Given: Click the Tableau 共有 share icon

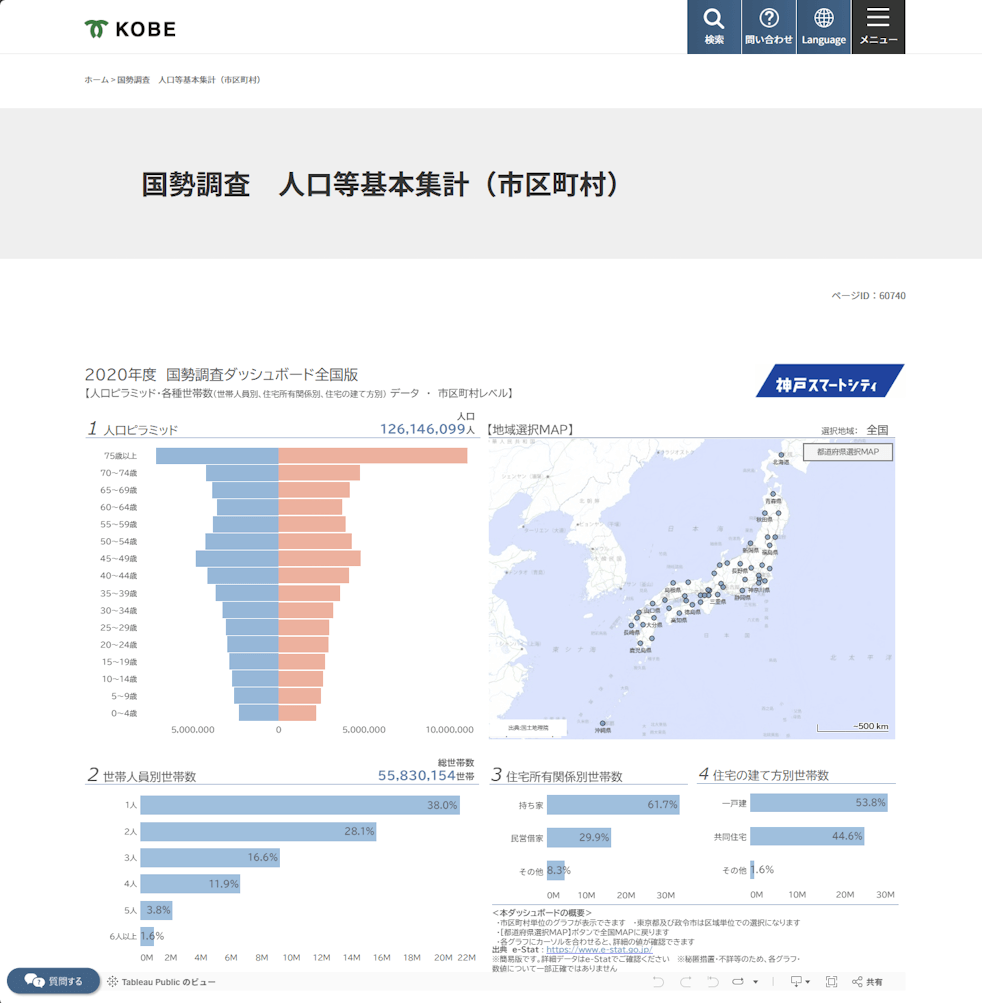Looking at the screenshot, I should 867,982.
